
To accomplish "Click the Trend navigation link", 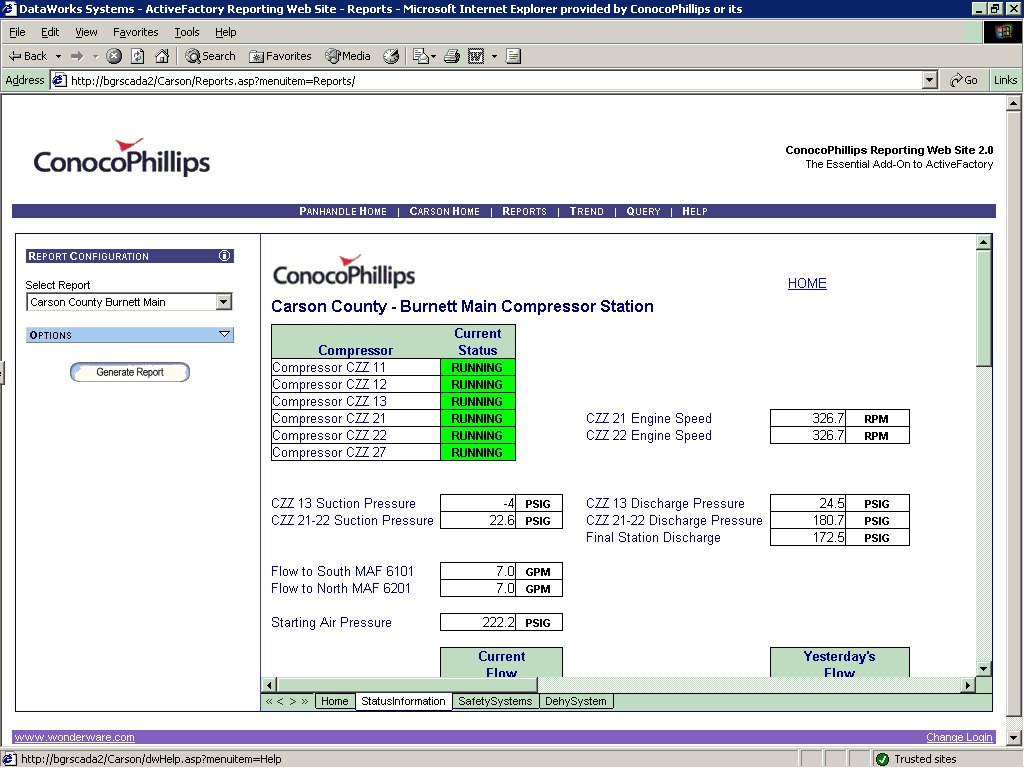I will pyautogui.click(x=587, y=211).
